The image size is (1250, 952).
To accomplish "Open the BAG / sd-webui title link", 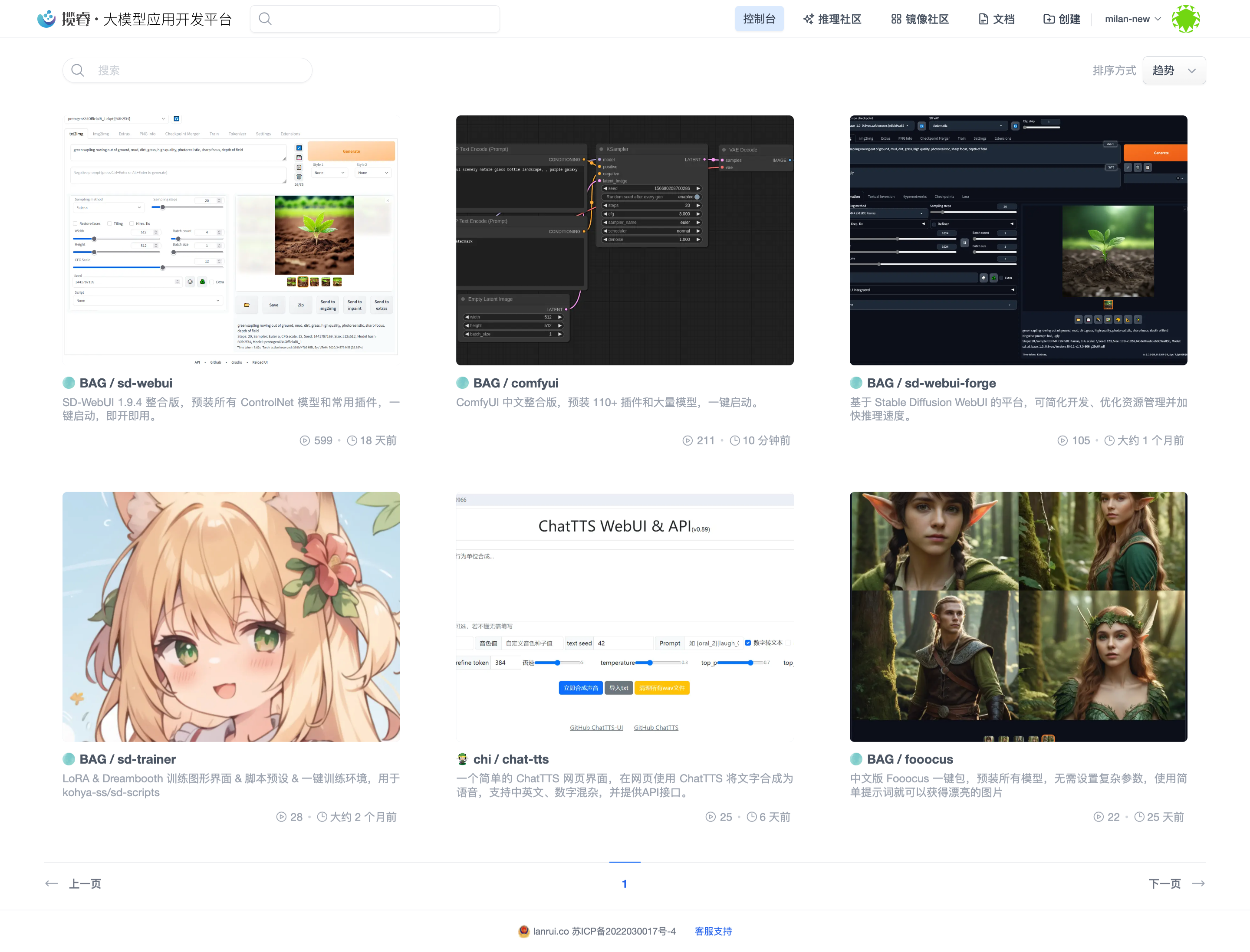I will tap(126, 383).
